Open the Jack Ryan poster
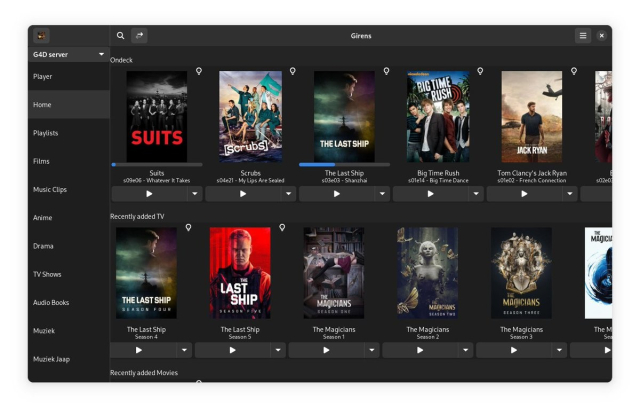The image size is (640, 413). pos(532,117)
